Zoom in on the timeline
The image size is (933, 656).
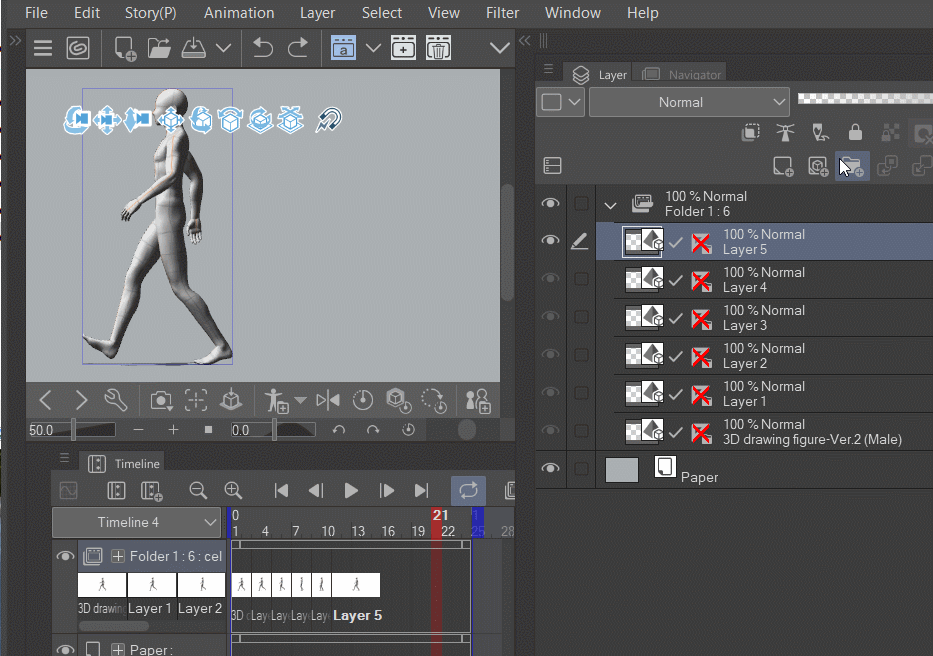(x=233, y=490)
